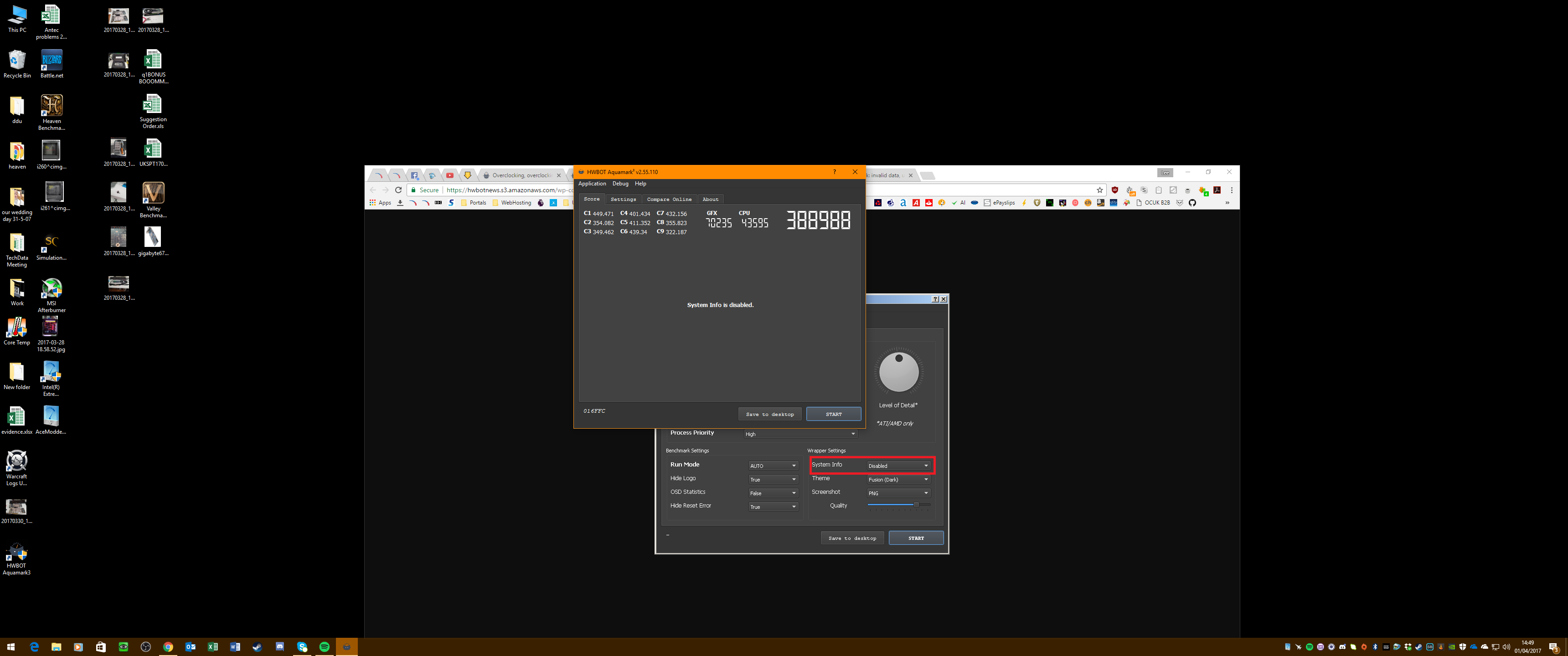The image size is (1568, 656).
Task: Click Aquamark help question mark
Action: click(x=835, y=172)
